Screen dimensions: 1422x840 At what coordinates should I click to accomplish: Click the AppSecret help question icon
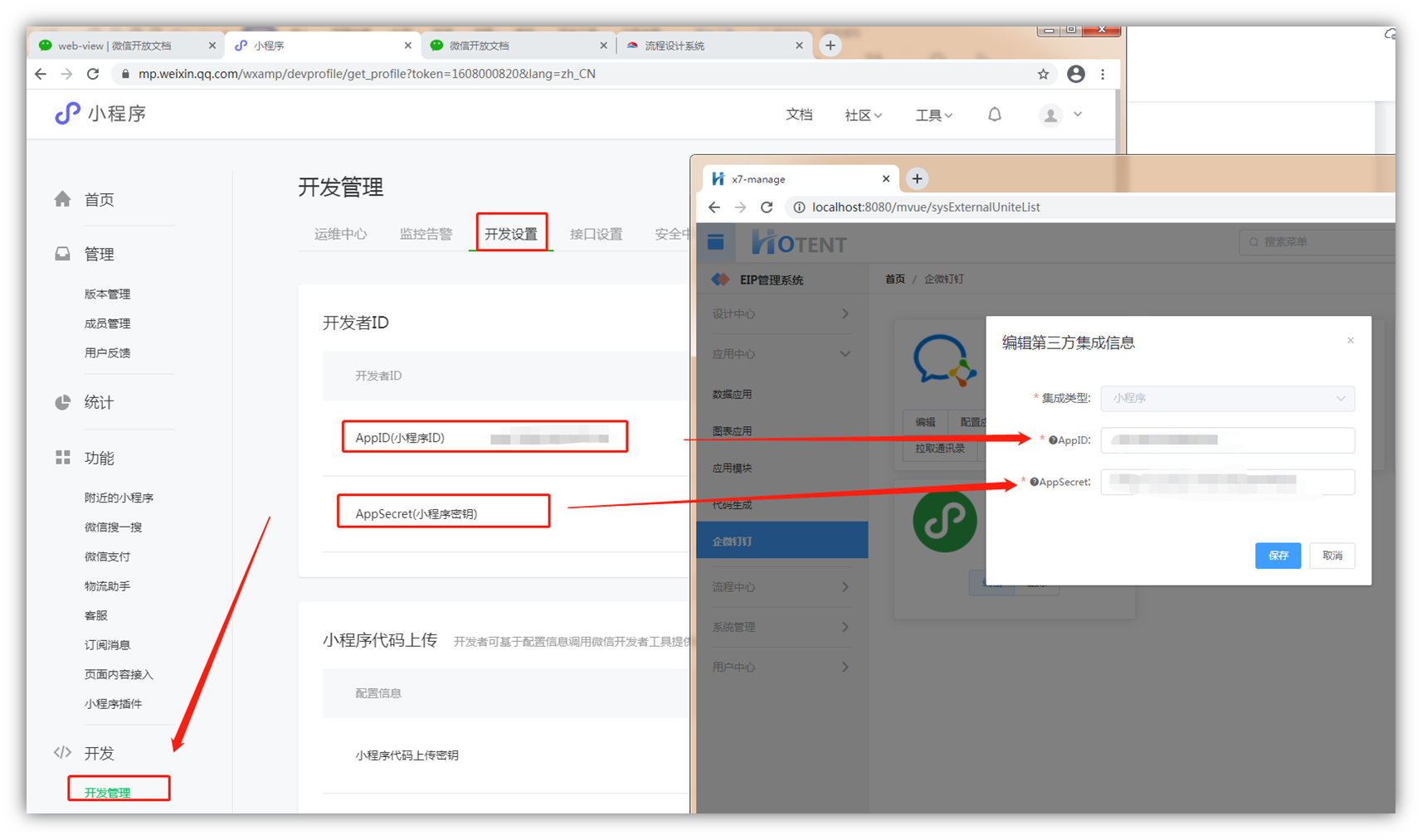click(1035, 482)
